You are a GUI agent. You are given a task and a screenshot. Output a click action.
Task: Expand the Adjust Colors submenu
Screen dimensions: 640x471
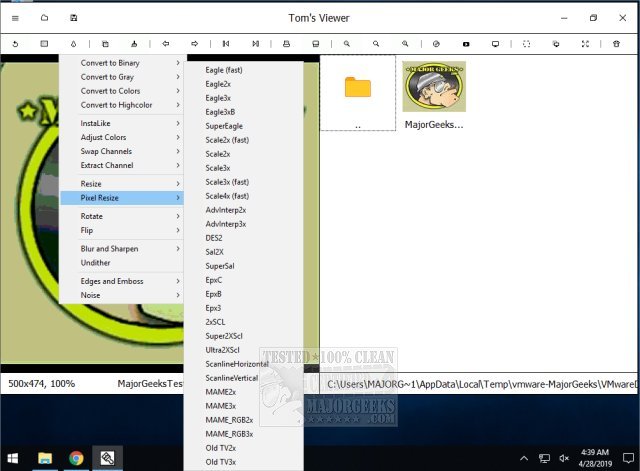click(x=122, y=137)
